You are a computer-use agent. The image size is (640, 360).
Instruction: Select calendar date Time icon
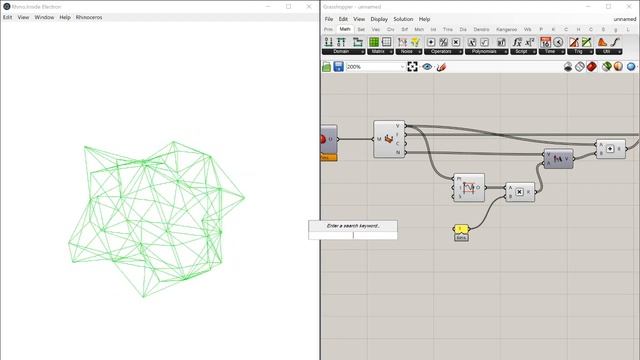(545, 42)
